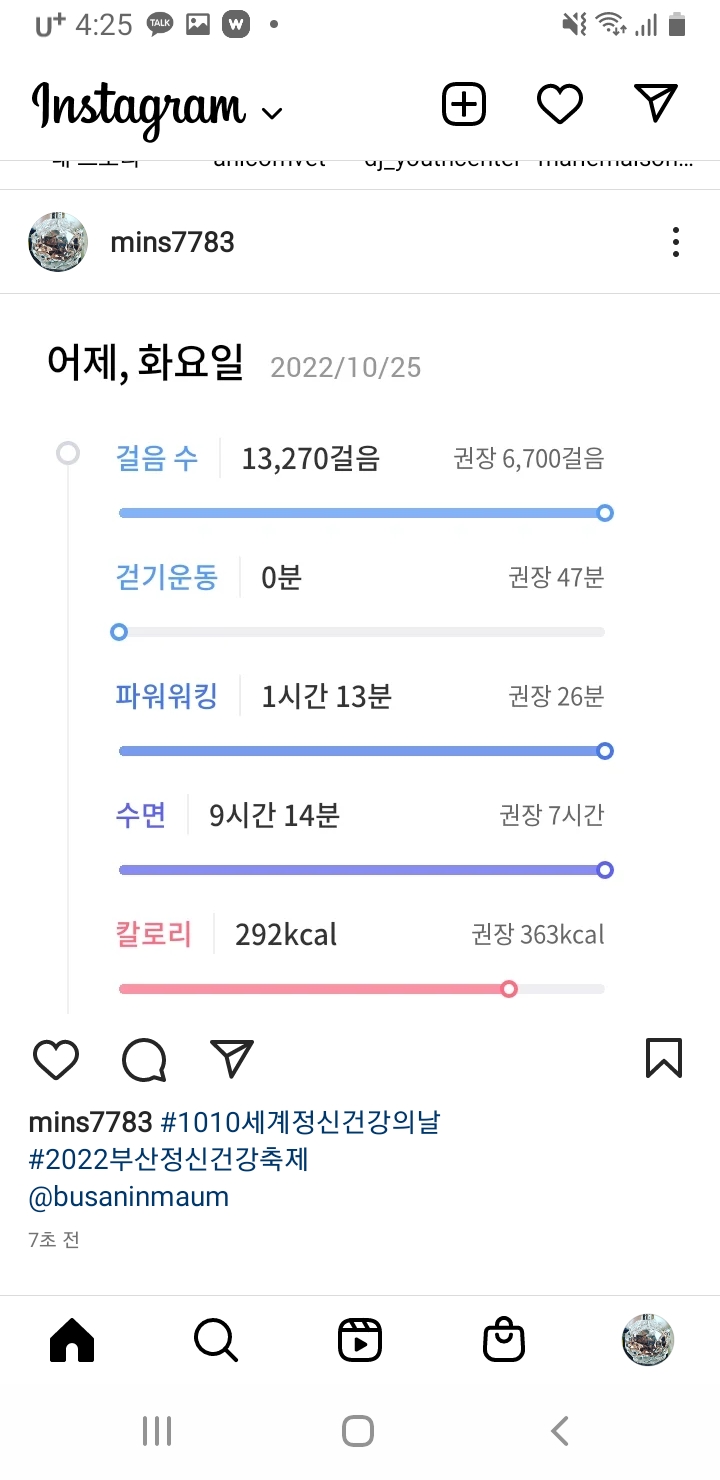720x1480 pixels.
Task: Open the mins7783 username in post header
Action: pos(172,242)
